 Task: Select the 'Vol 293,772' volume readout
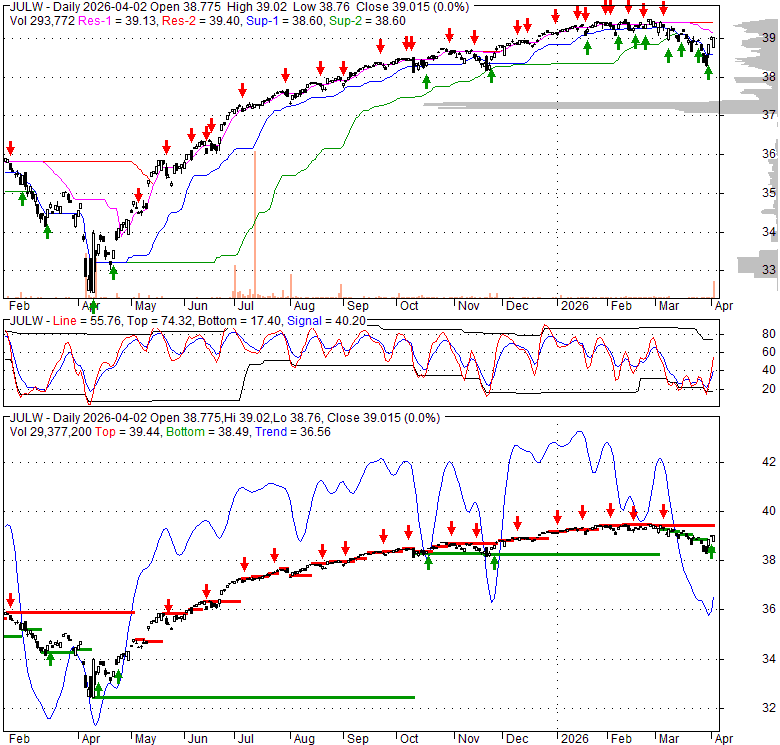click(42, 21)
